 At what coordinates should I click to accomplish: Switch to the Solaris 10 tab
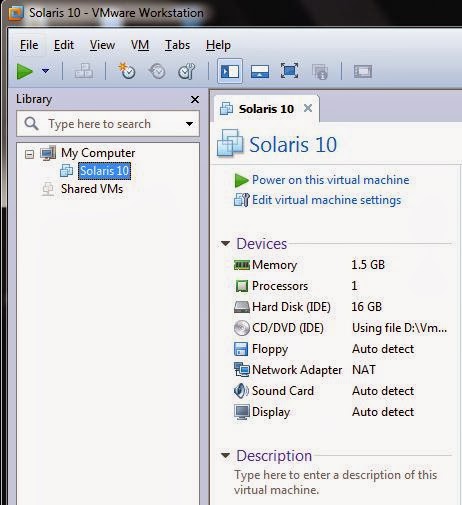click(x=266, y=109)
